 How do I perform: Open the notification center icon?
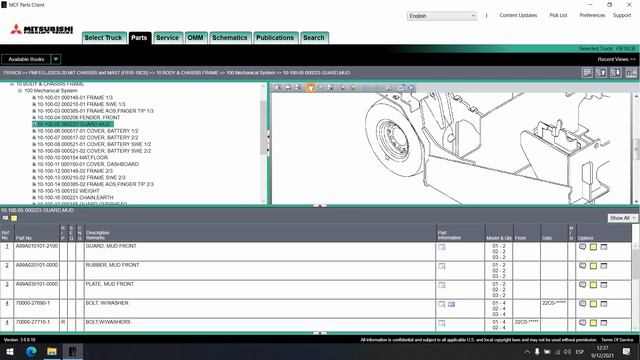[626, 351]
